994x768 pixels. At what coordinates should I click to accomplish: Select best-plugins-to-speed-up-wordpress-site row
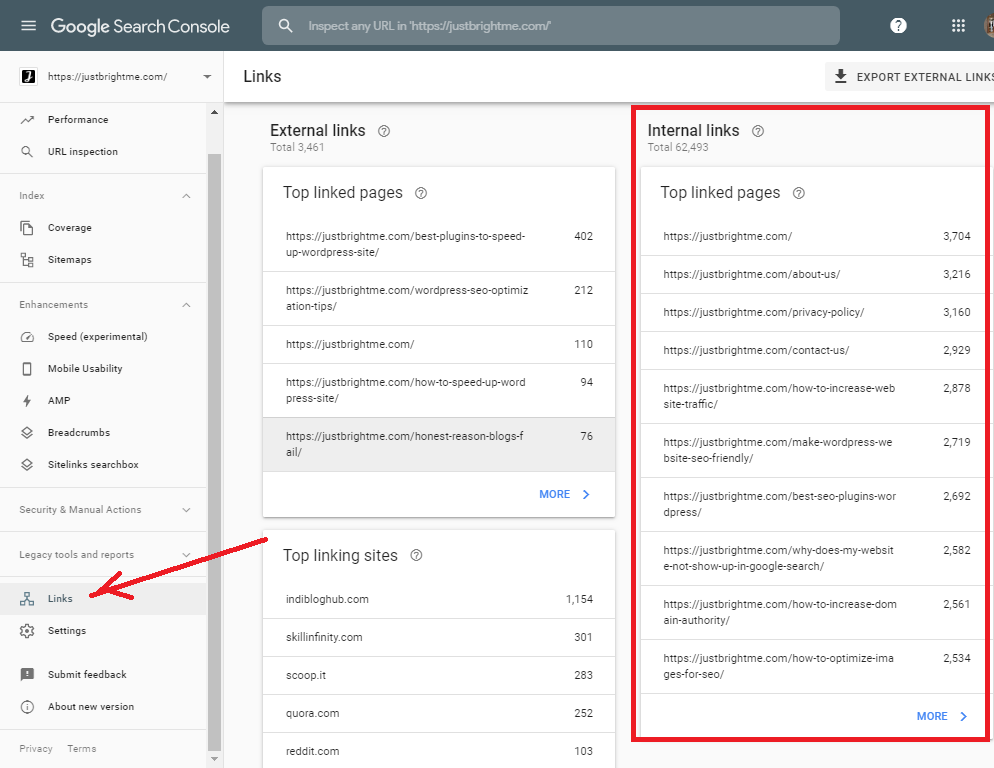439,244
